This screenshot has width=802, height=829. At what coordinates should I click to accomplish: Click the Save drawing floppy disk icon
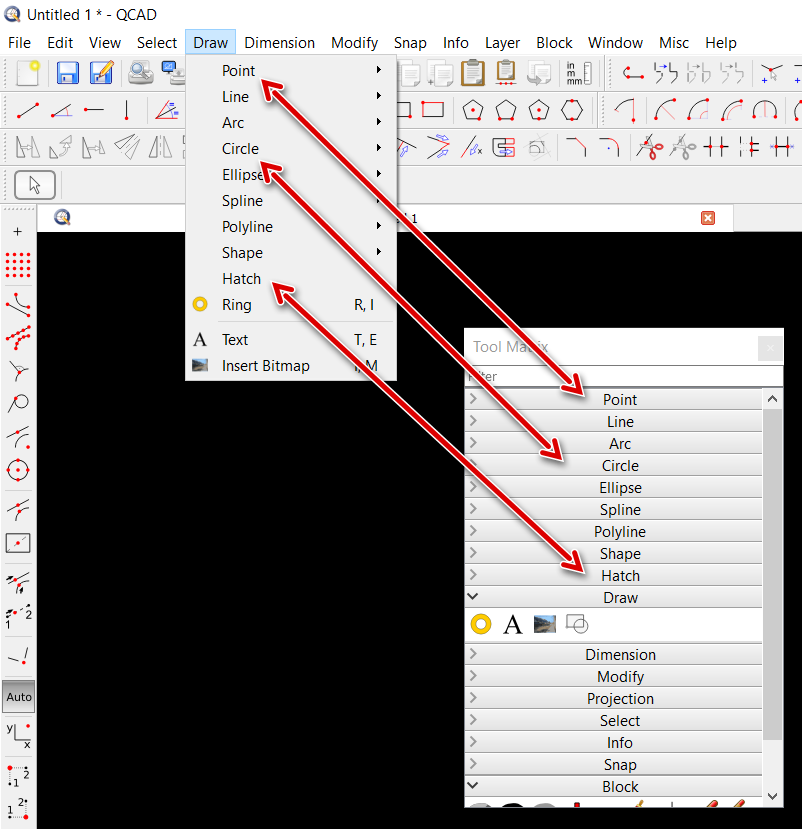click(x=68, y=72)
